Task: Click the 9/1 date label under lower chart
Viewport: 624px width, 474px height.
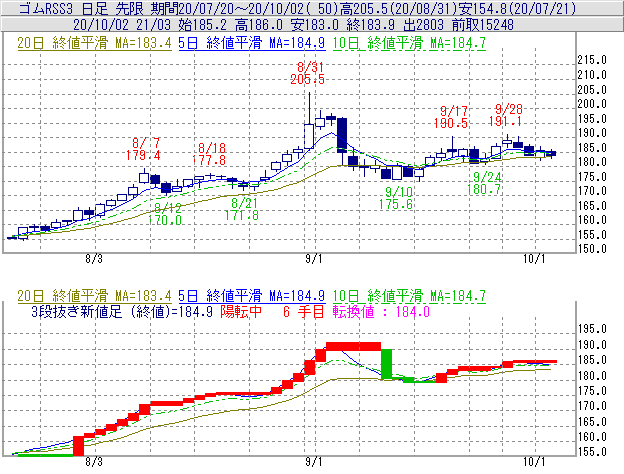Action: (x=314, y=462)
